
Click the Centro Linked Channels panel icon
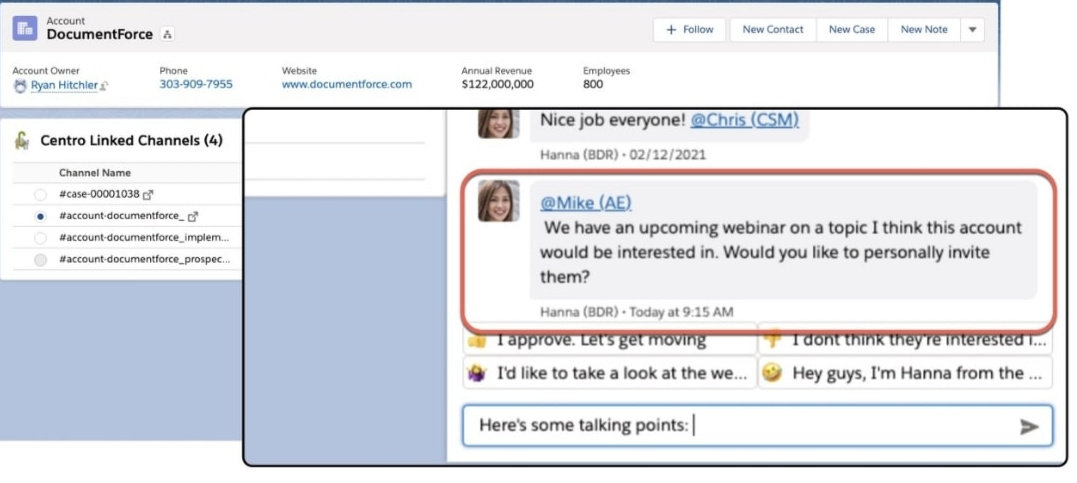tap(22, 140)
